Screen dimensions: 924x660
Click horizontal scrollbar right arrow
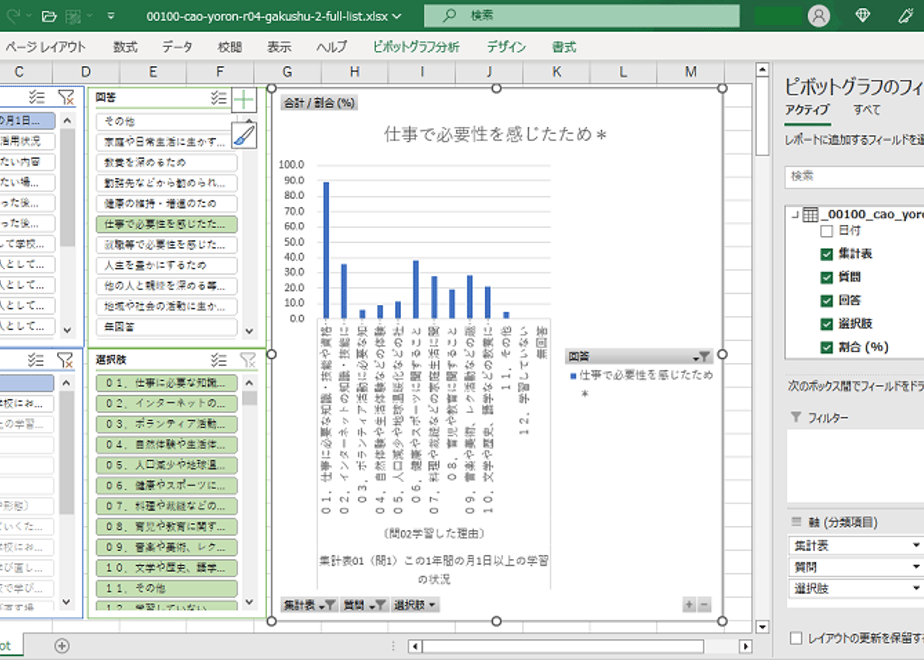coord(745,646)
